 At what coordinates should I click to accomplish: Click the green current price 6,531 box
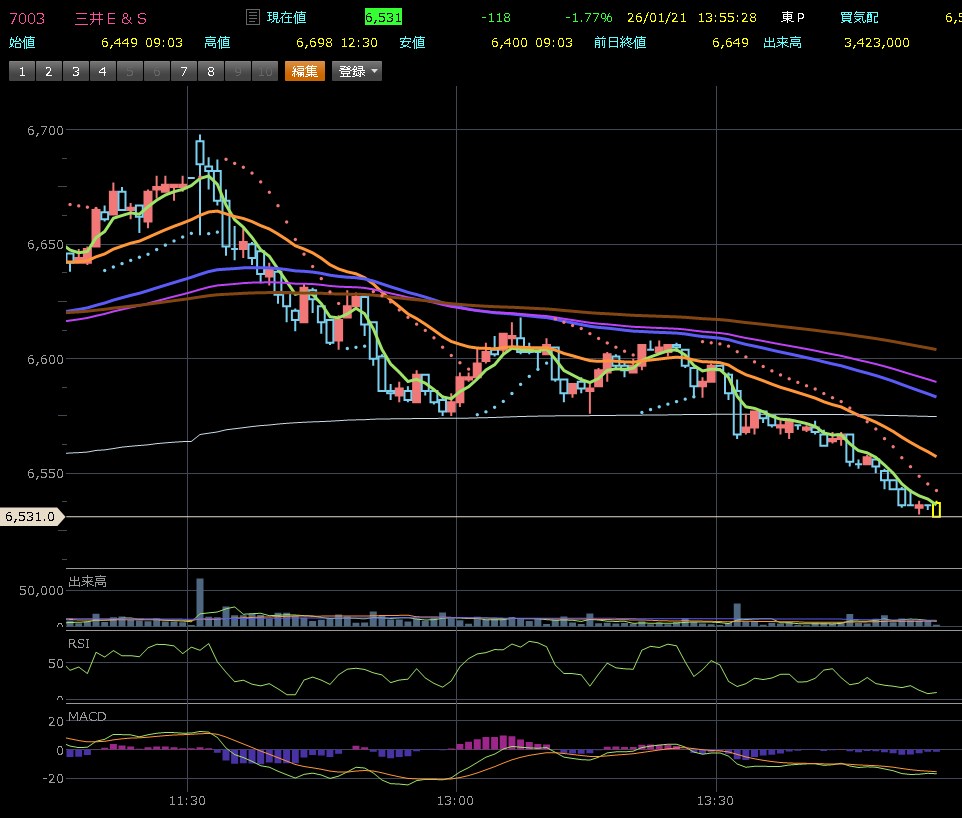click(x=383, y=18)
